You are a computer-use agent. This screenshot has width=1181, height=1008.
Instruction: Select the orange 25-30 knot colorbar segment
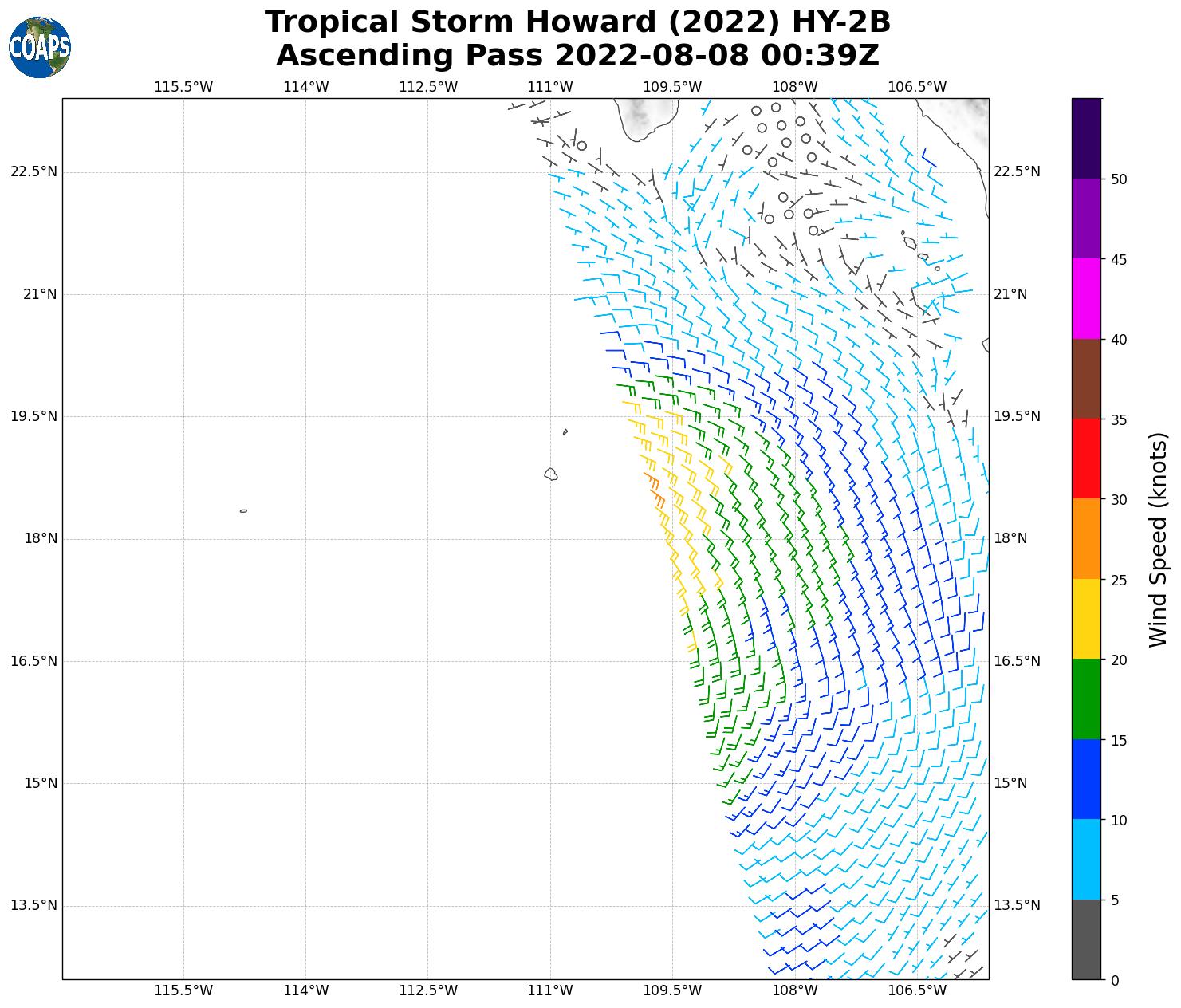click(x=1086, y=539)
